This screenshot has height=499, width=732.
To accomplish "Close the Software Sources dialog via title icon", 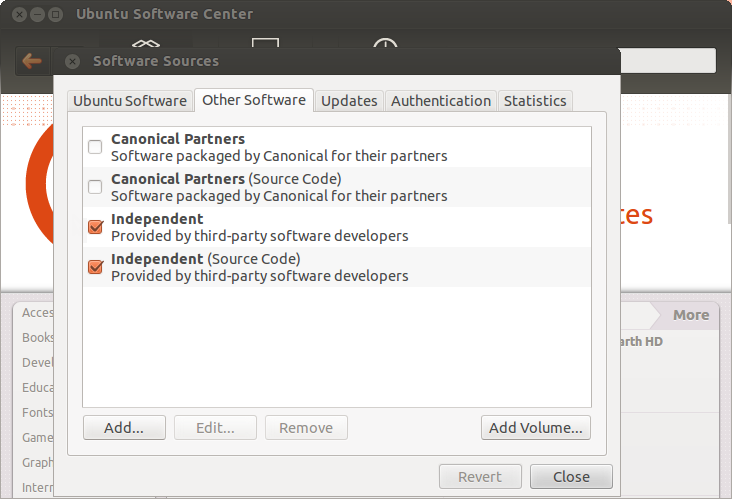I will click(72, 61).
